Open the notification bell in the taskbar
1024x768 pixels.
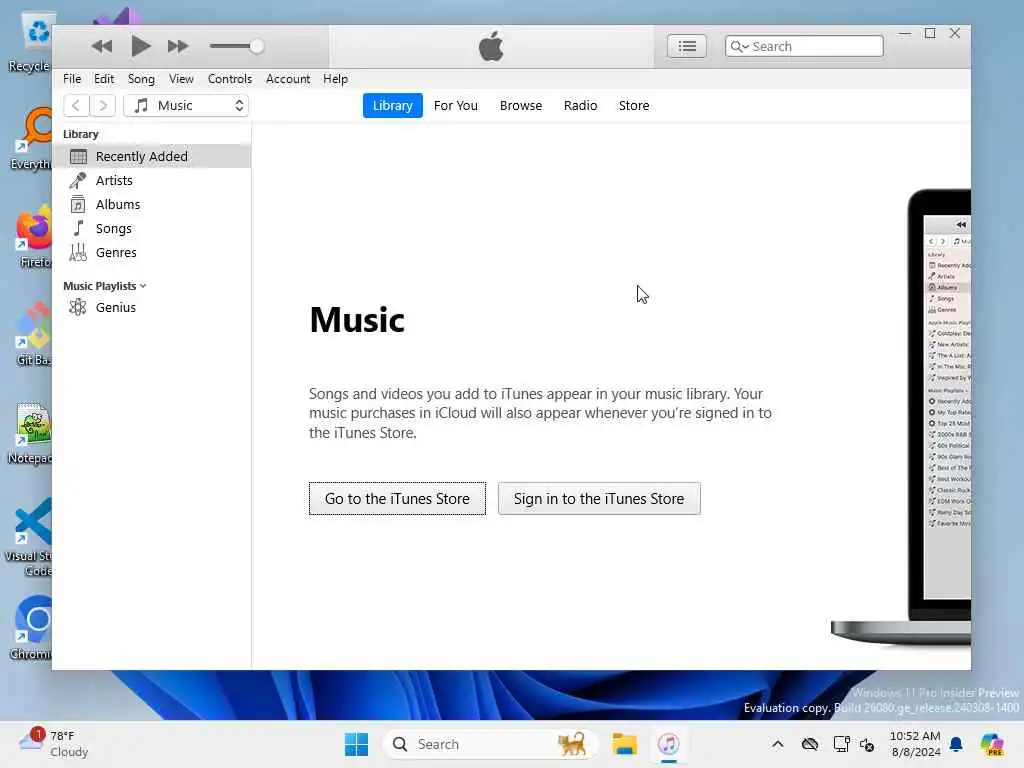(x=956, y=744)
